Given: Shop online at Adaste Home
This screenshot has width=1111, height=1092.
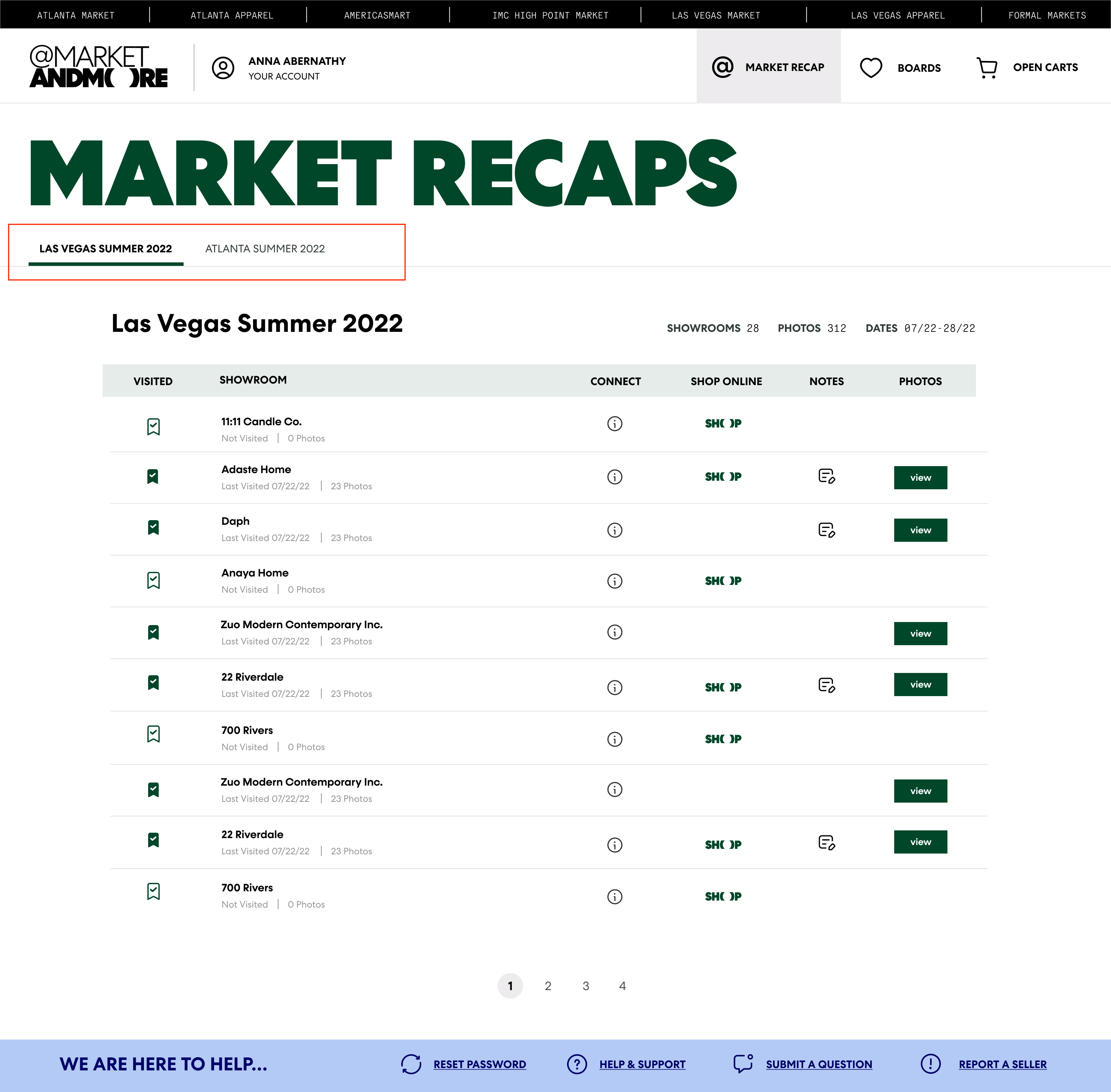Looking at the screenshot, I should 723,477.
